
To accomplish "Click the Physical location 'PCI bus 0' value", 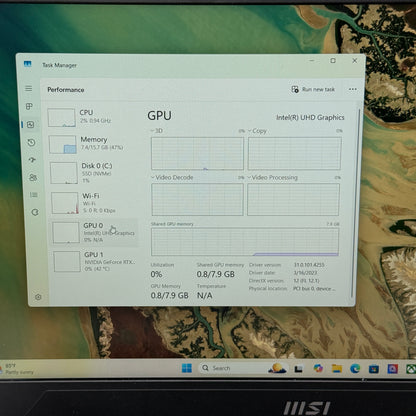I will point(314,289).
